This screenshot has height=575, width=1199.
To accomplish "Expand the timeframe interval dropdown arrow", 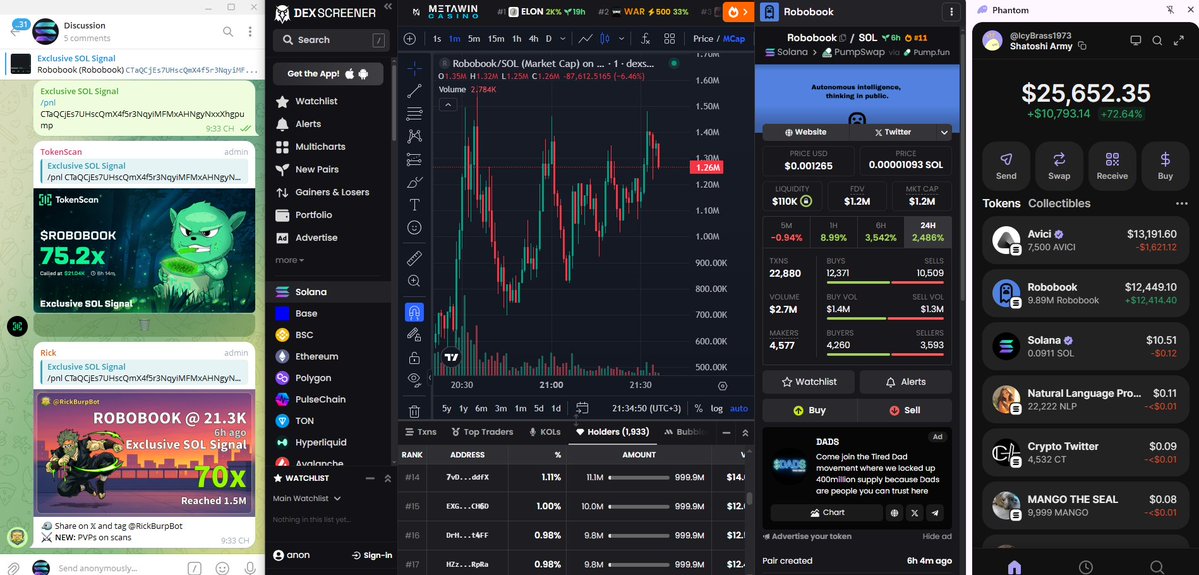I will tap(563, 38).
